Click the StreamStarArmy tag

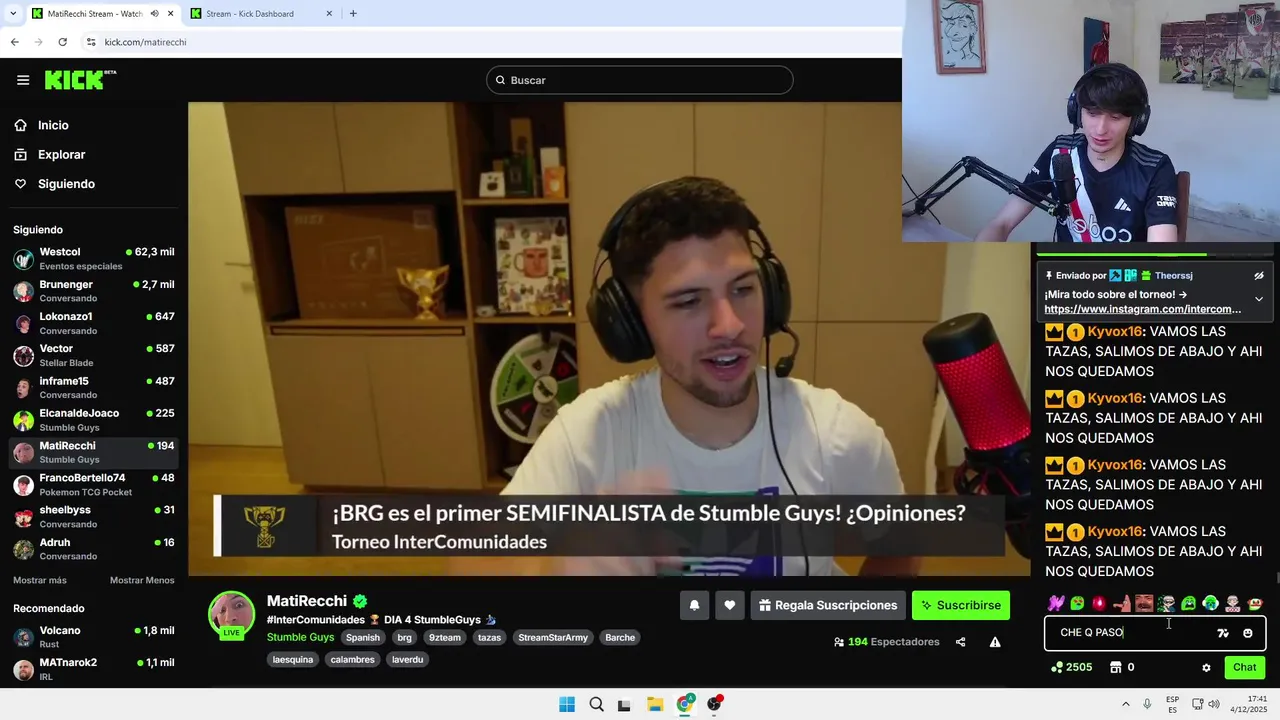pos(553,638)
